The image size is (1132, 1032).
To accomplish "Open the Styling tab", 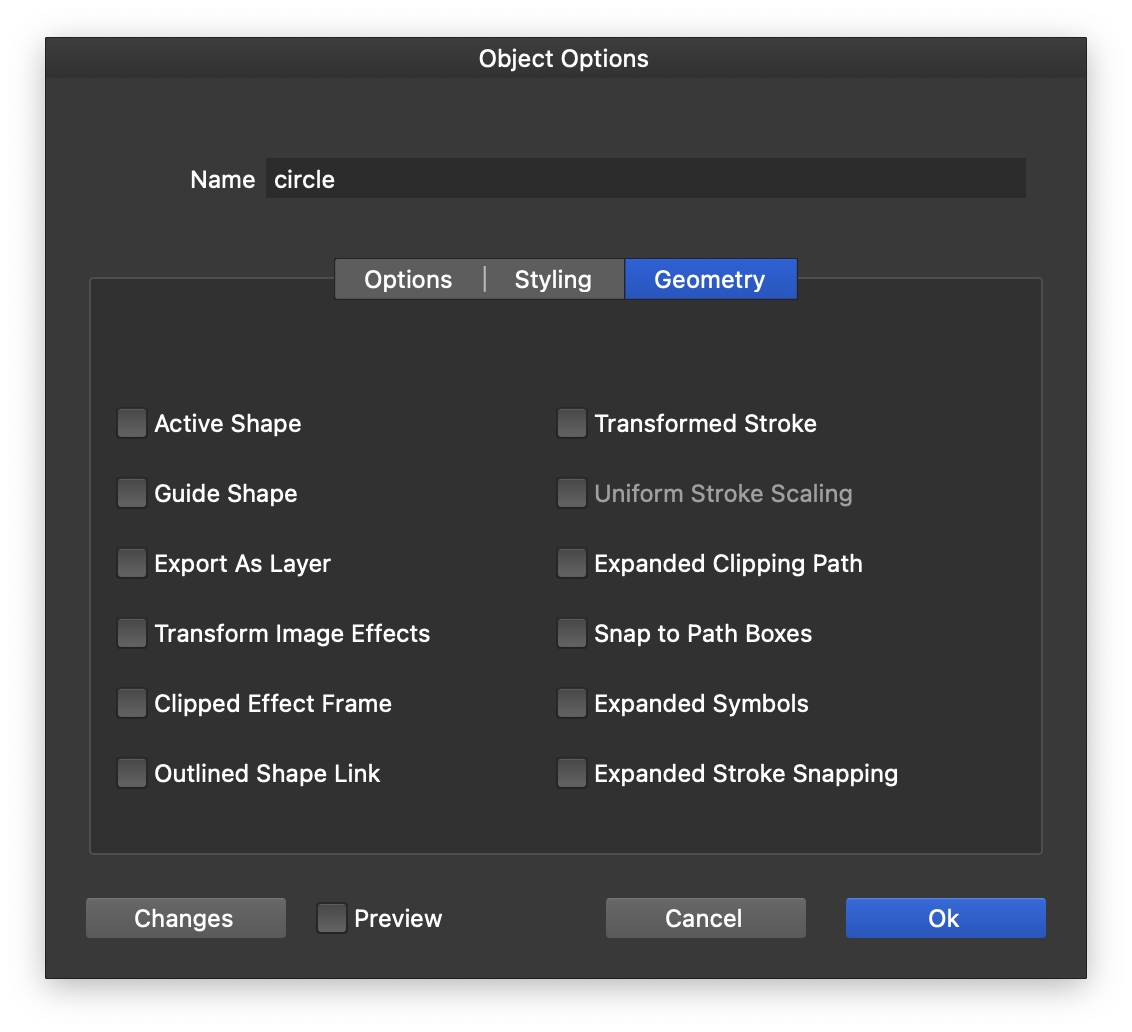I will (553, 280).
